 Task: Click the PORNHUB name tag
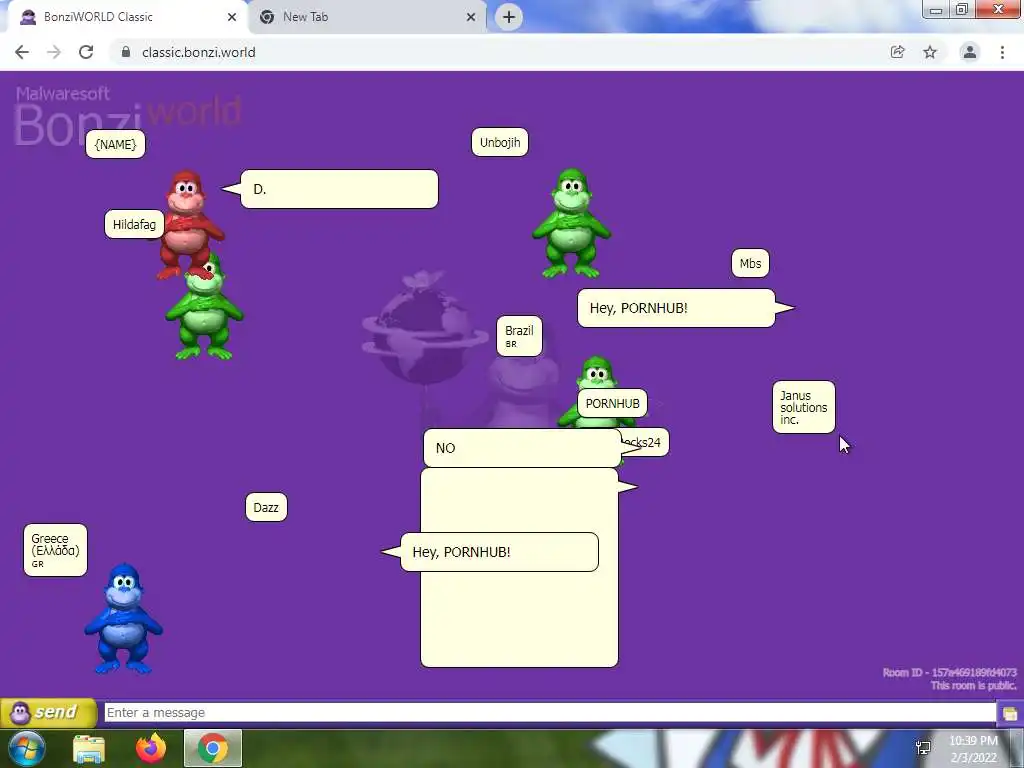613,404
